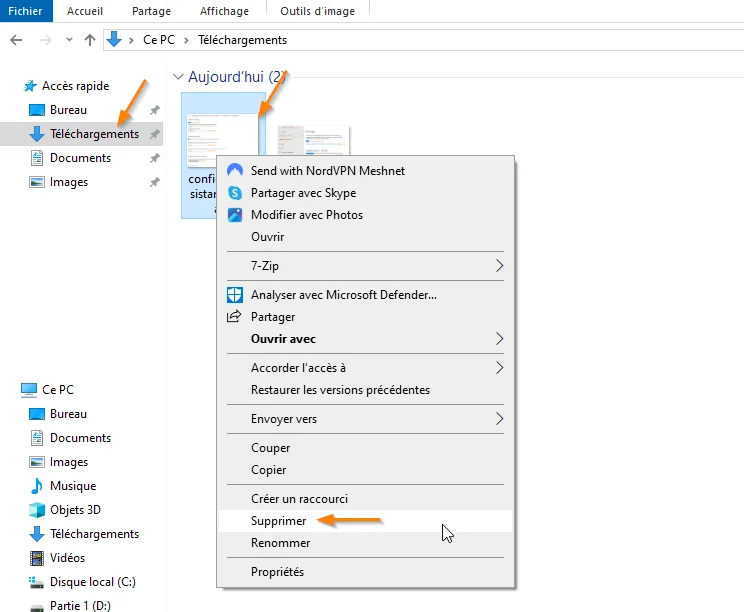Open pinned Documents under Accès rapide
Image resolution: width=744 pixels, height=612 pixels.
click(x=80, y=158)
